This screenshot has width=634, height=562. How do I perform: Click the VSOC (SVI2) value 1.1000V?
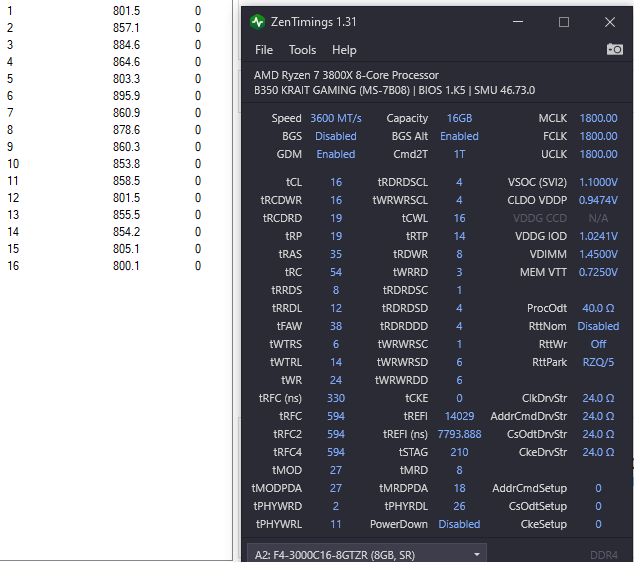(x=598, y=182)
